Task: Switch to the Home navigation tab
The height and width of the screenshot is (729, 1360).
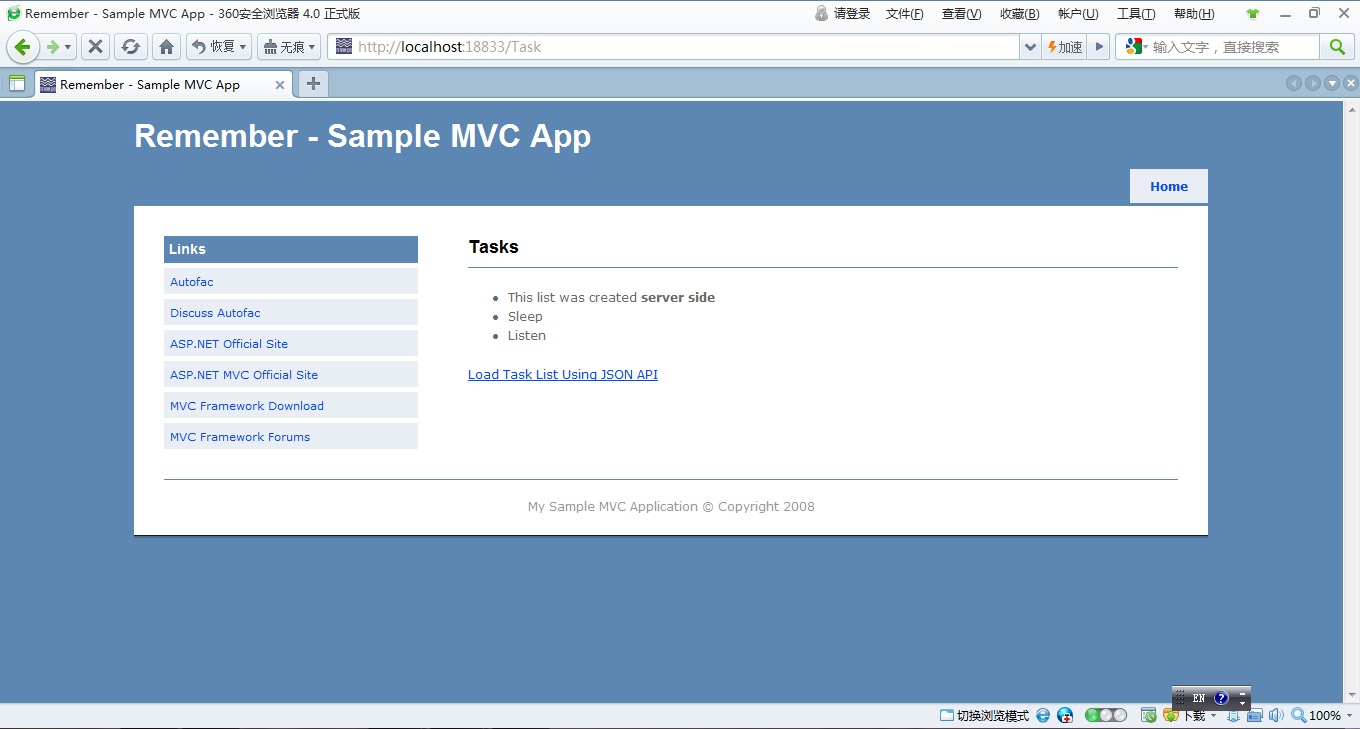Action: [1168, 186]
